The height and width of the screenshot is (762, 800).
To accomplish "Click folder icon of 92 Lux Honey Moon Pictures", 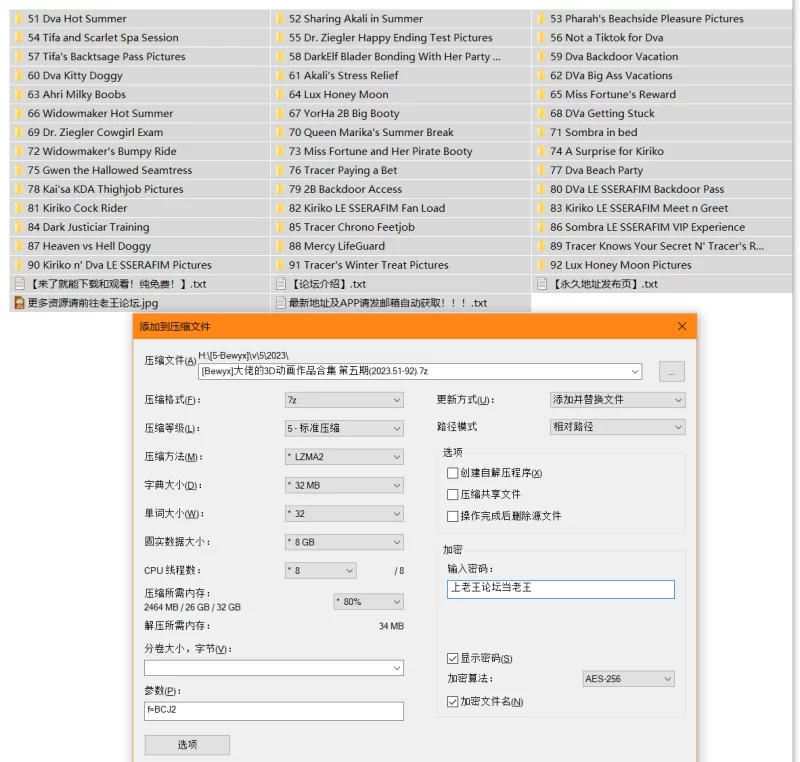I will tap(541, 265).
